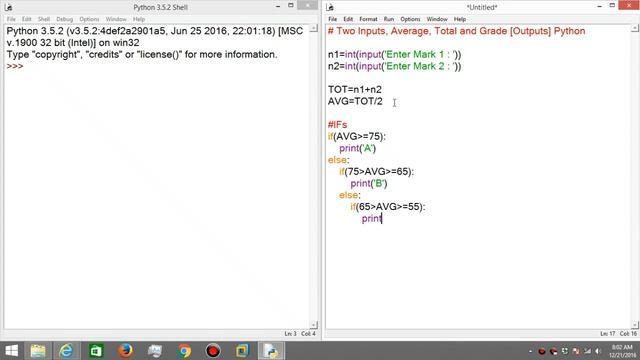Click the line print('B')
Viewport: 640px width, 360px height.
pos(369,183)
